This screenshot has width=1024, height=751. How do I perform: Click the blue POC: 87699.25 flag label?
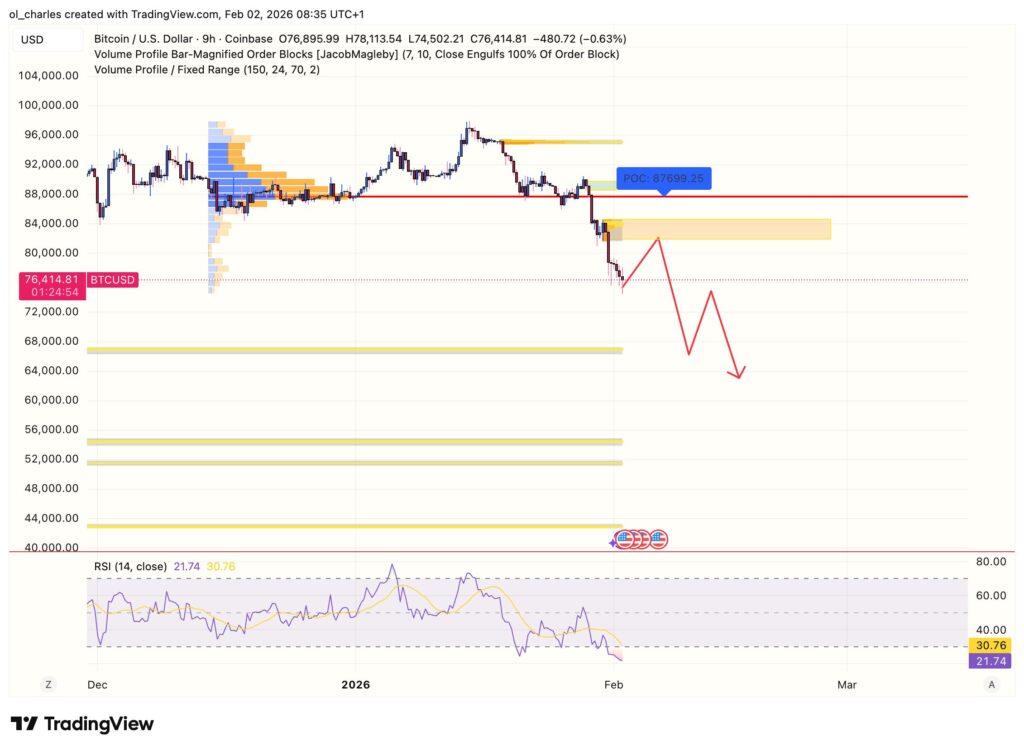(666, 179)
